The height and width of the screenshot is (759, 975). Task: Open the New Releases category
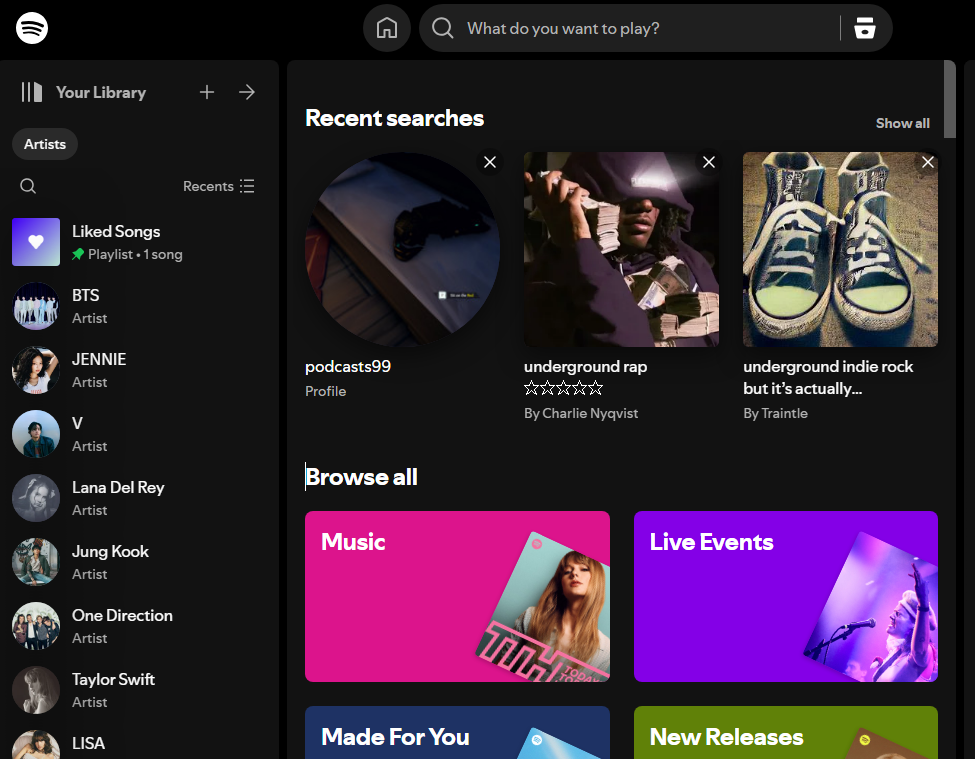pyautogui.click(x=786, y=732)
